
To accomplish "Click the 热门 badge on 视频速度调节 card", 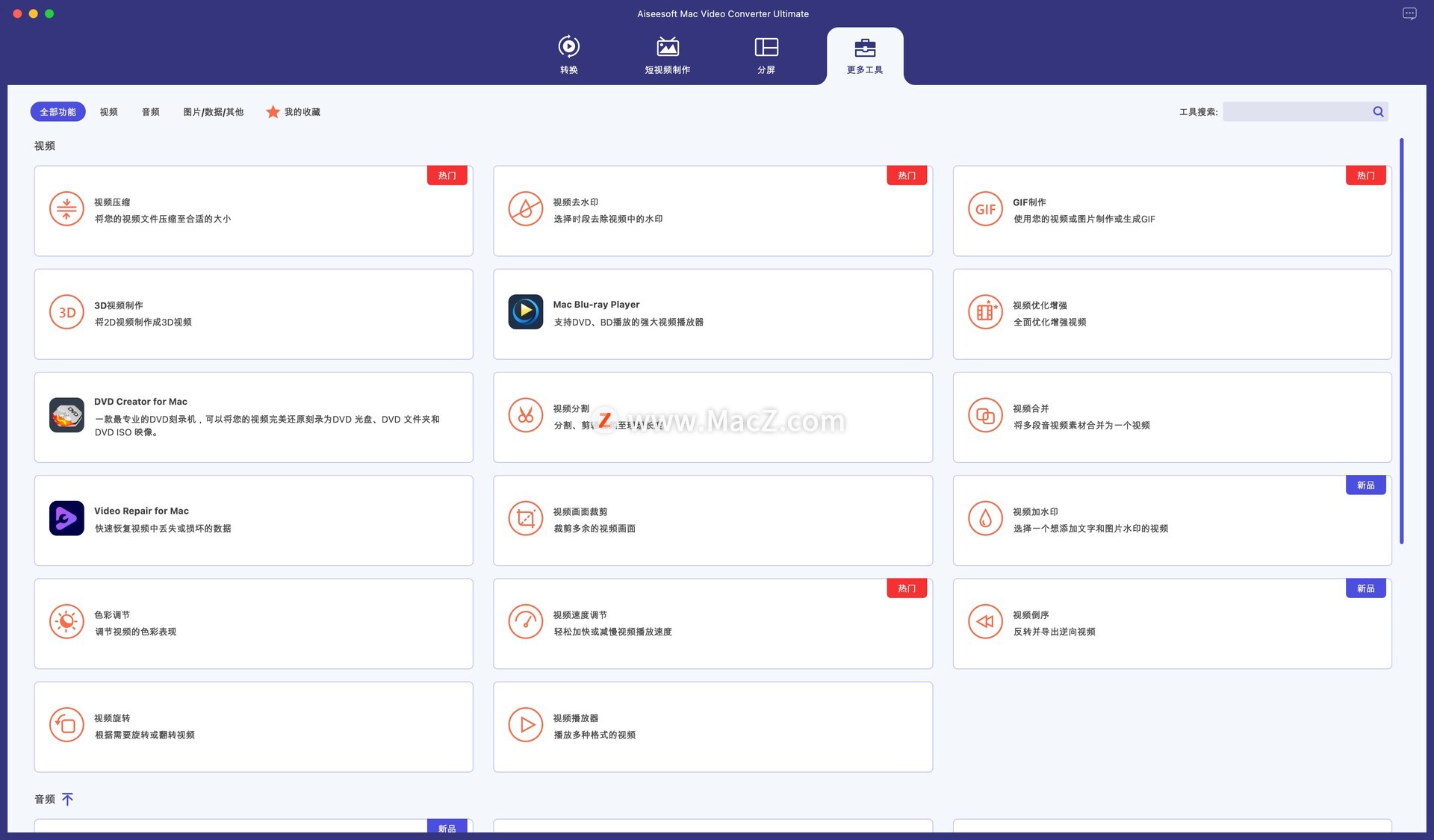I will (907, 588).
